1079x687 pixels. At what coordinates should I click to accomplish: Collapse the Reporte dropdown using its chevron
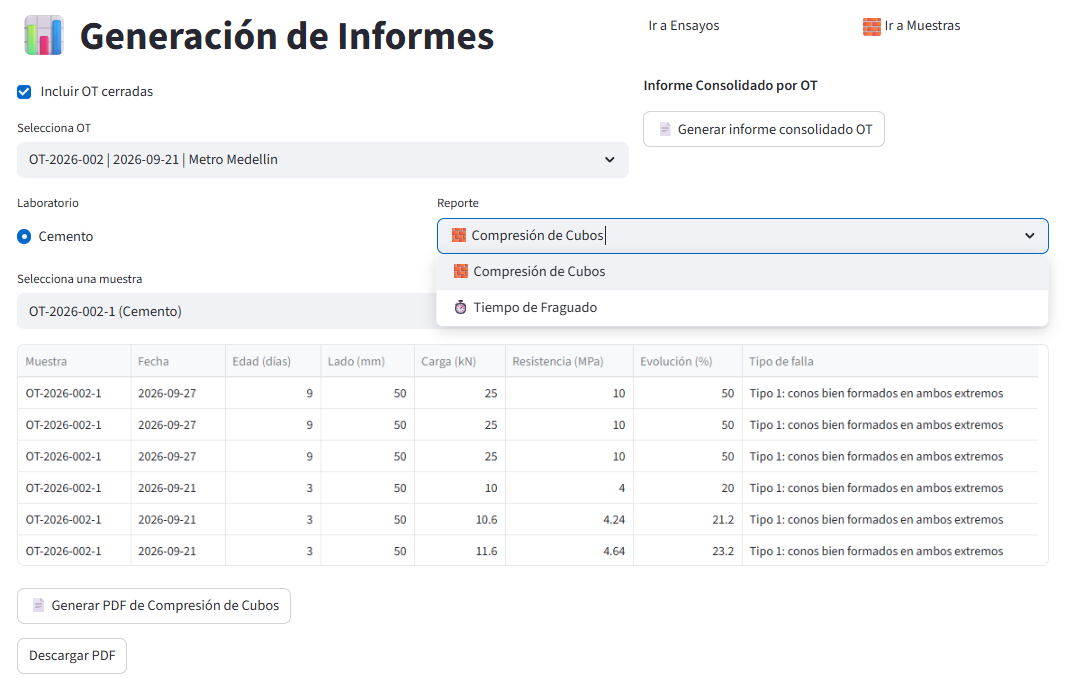tap(1029, 235)
